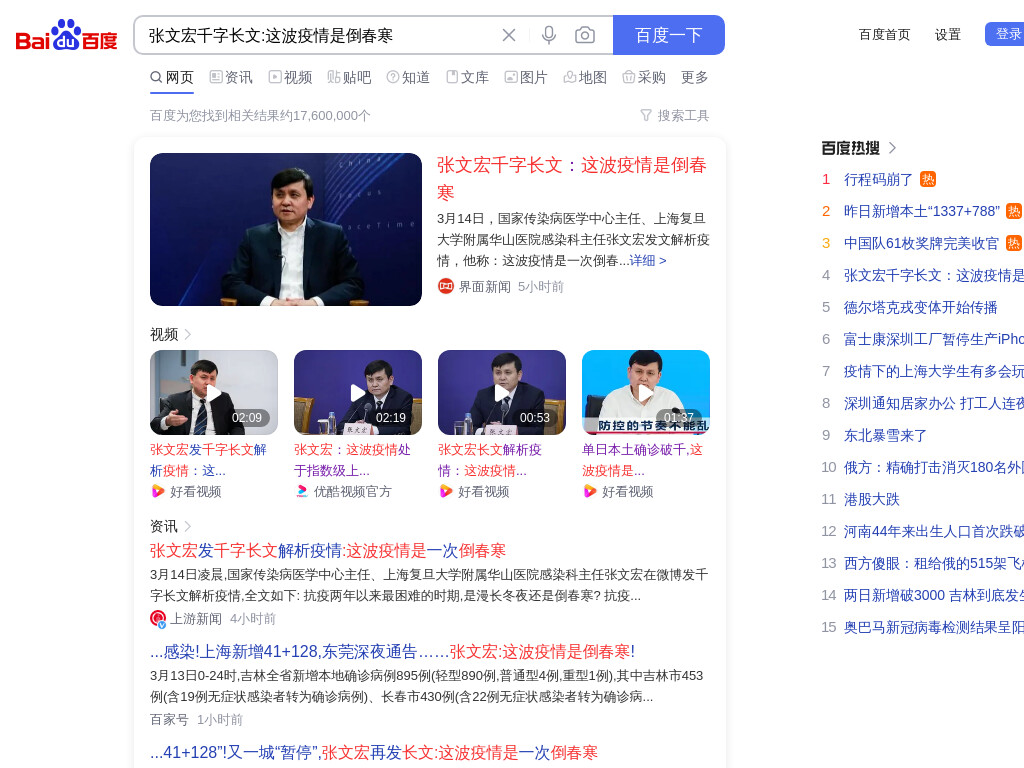Open video title 张文宏发千字长文解析疫情
This screenshot has width=1024, height=768.
pyautogui.click(x=208, y=460)
